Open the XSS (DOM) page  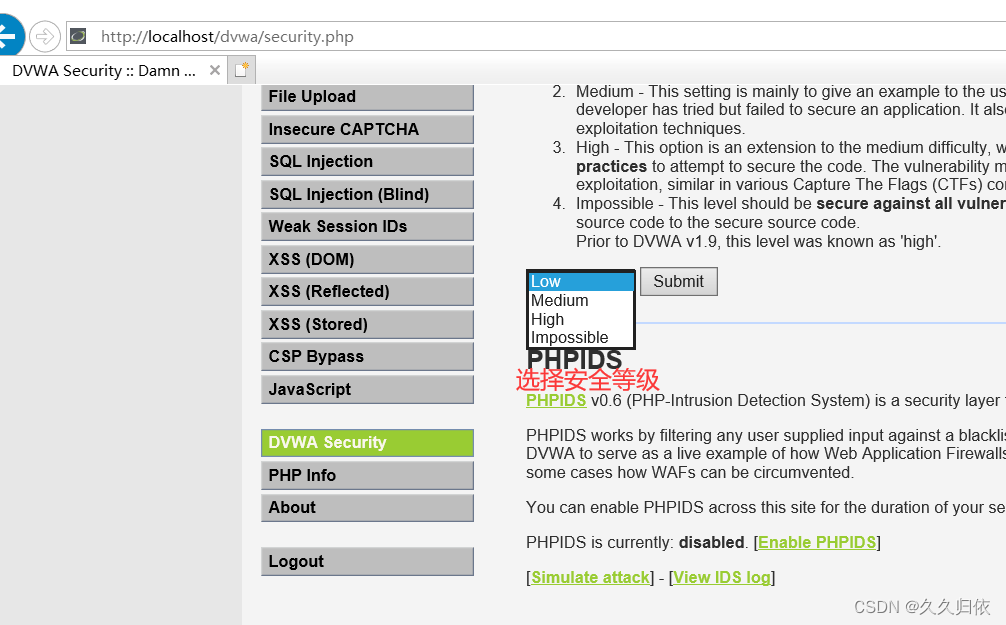click(367, 259)
